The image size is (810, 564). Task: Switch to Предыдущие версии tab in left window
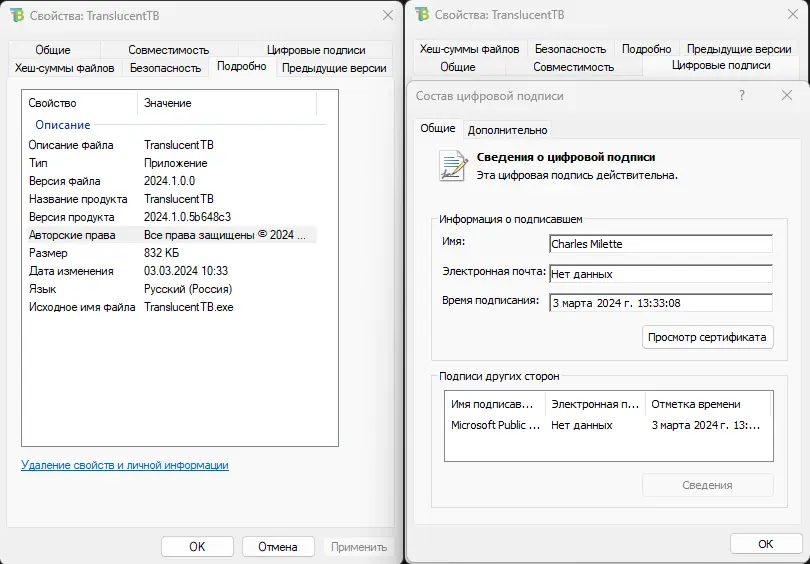tap(334, 68)
